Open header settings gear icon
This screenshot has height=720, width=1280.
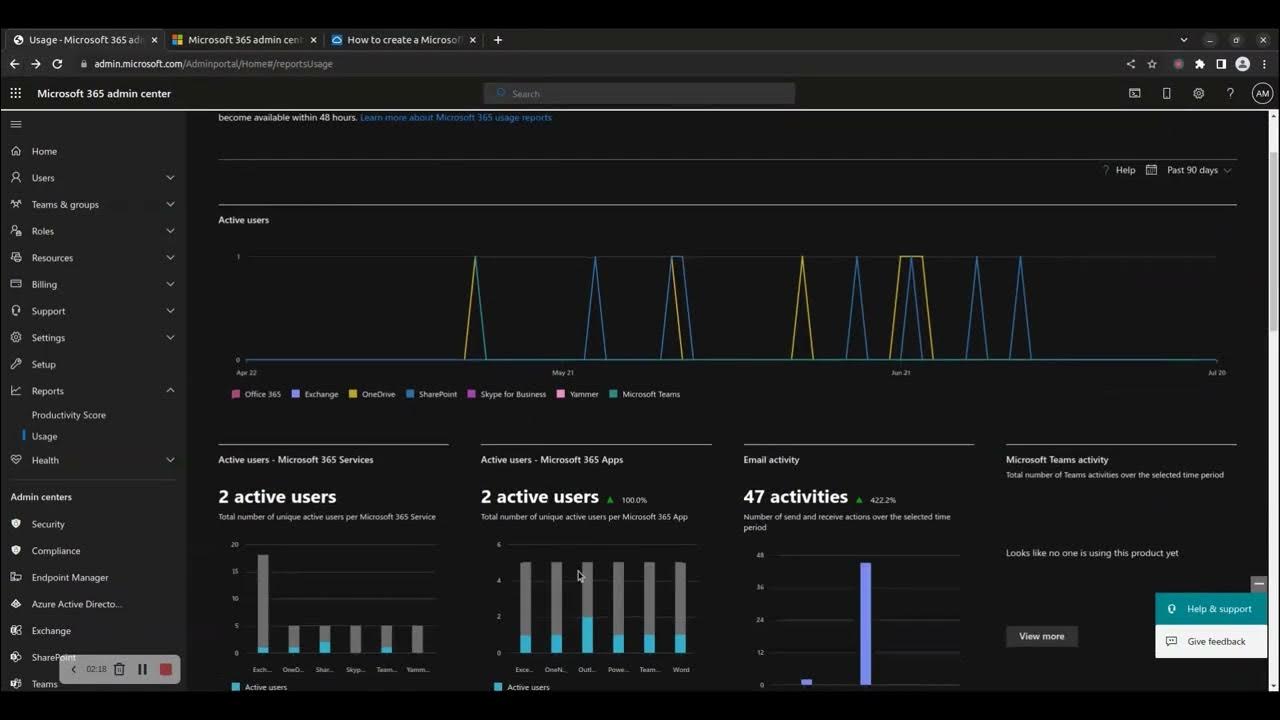click(x=1198, y=93)
